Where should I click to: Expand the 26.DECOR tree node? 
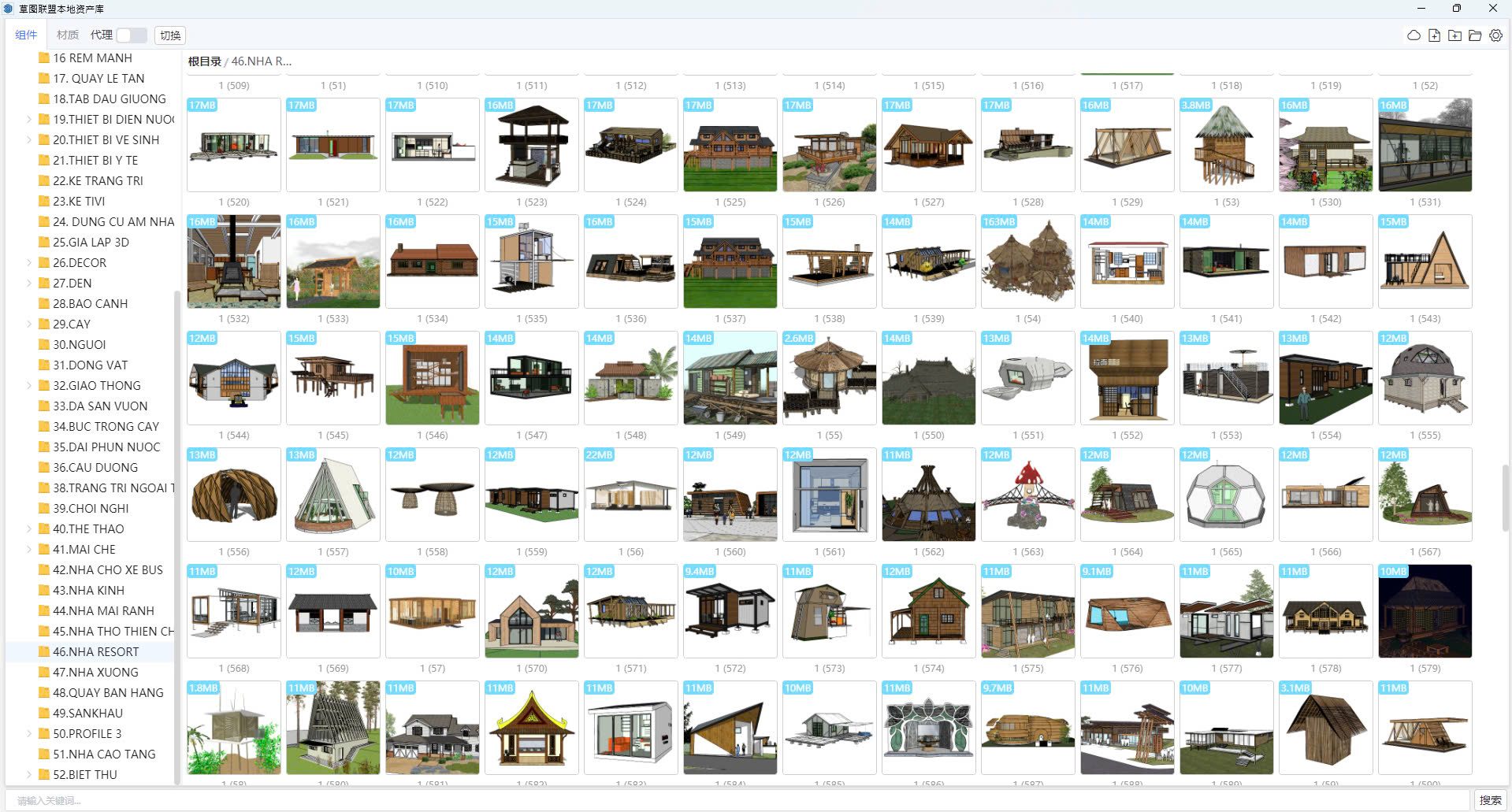pos(29,263)
